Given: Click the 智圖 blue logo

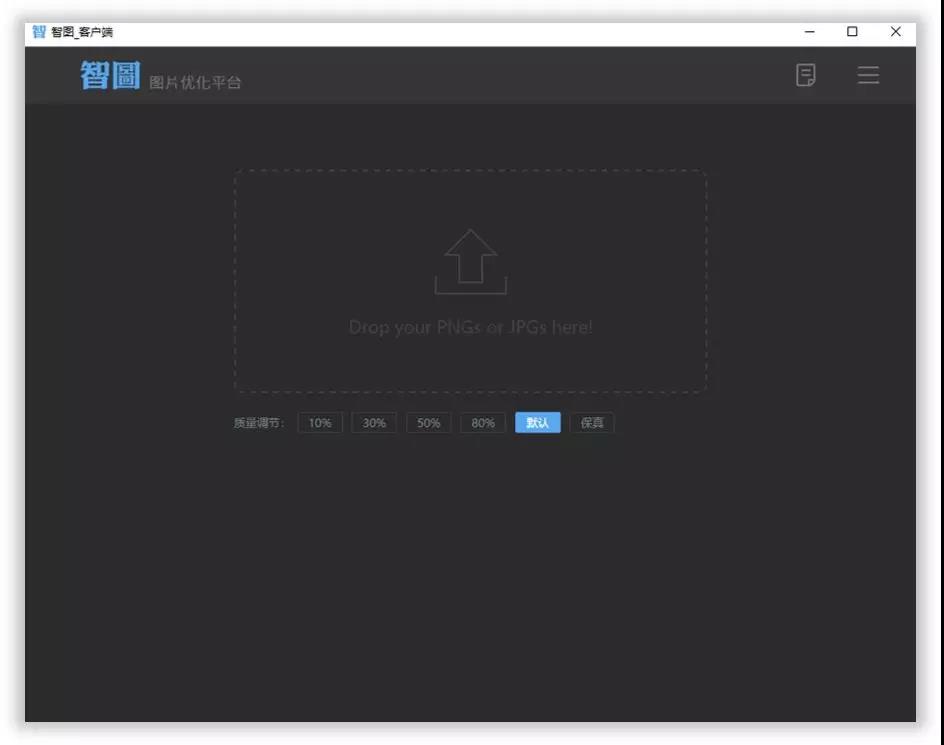Looking at the screenshot, I should (x=110, y=75).
